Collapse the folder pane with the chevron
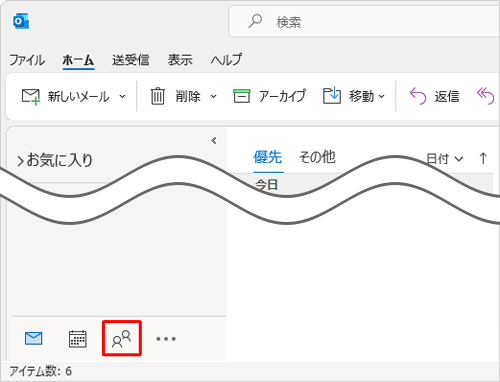 [214, 141]
